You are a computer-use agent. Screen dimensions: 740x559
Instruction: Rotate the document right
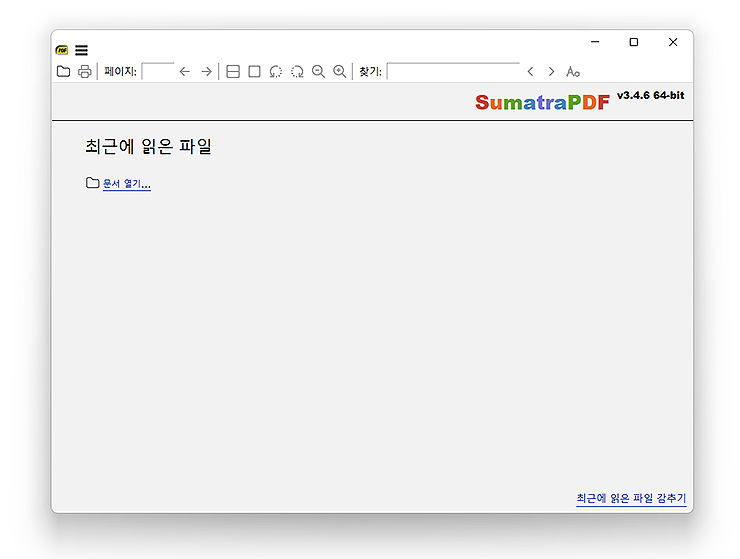pos(297,71)
